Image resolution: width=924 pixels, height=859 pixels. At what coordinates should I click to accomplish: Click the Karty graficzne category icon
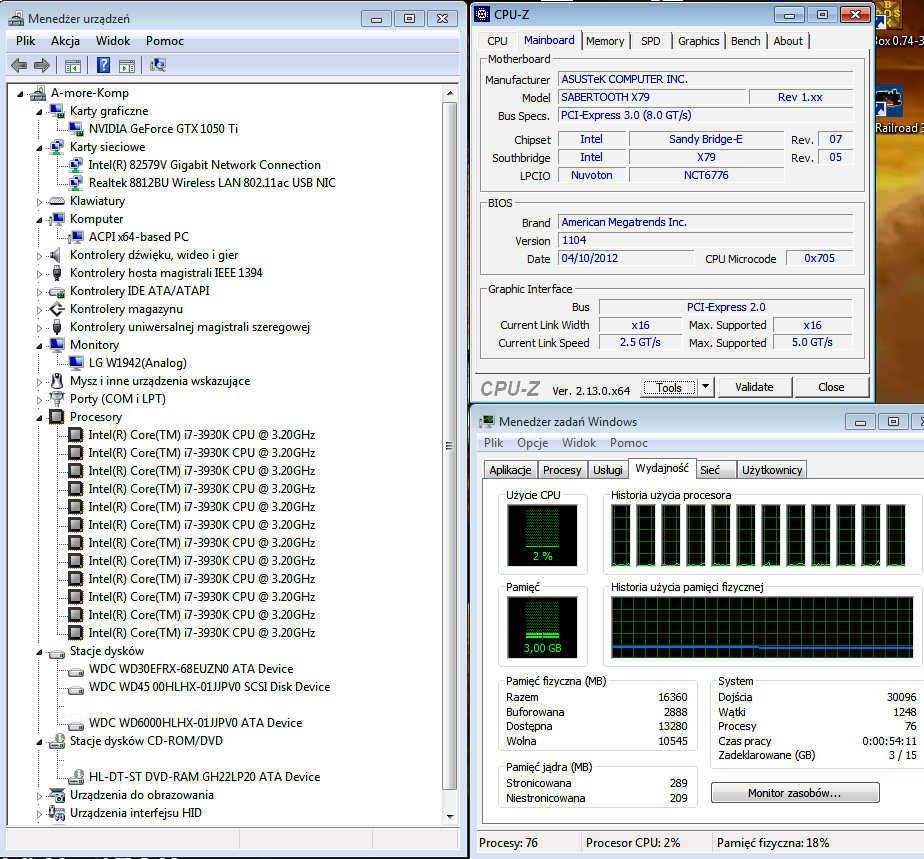pos(57,111)
